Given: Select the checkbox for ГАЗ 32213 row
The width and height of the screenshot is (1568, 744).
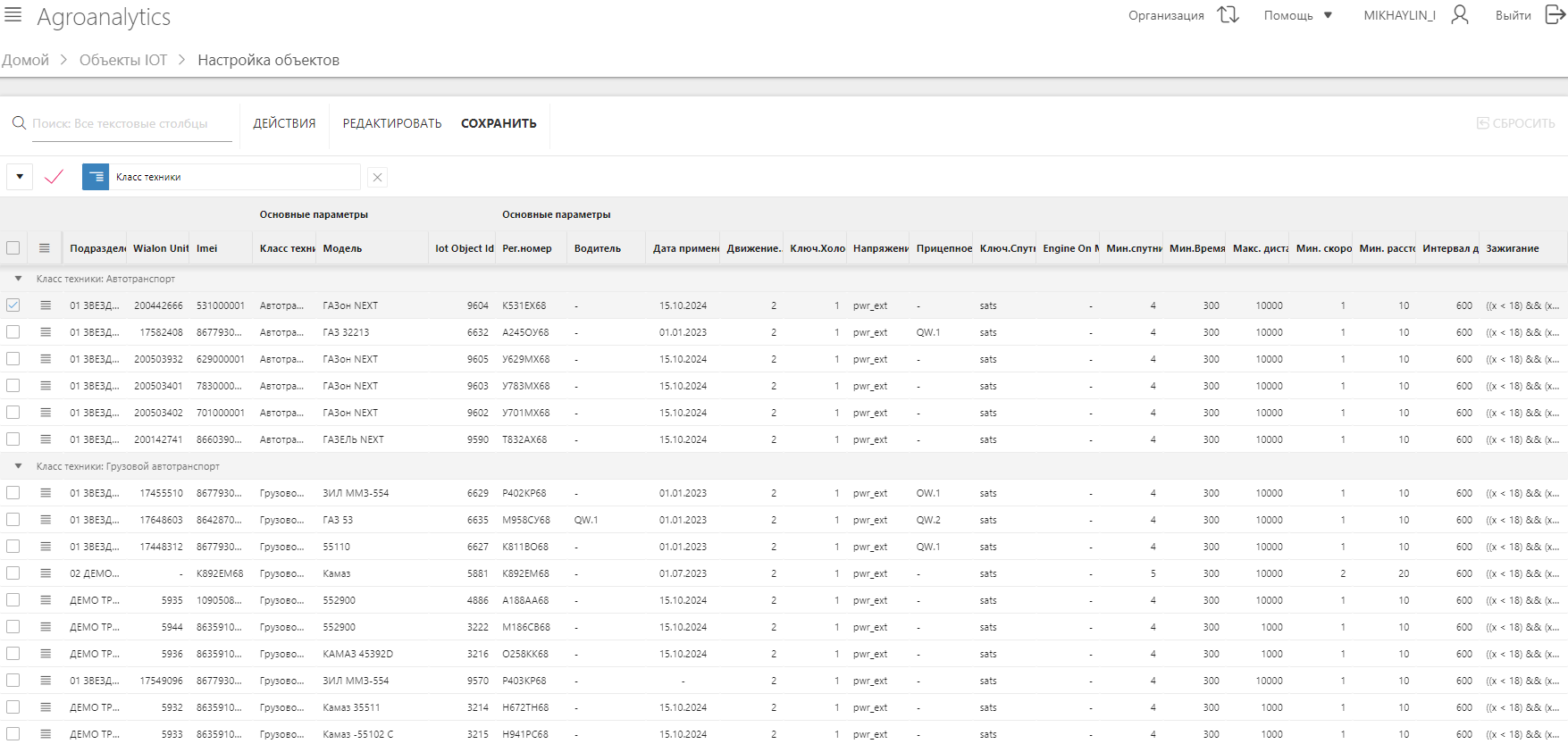Looking at the screenshot, I should [13, 332].
